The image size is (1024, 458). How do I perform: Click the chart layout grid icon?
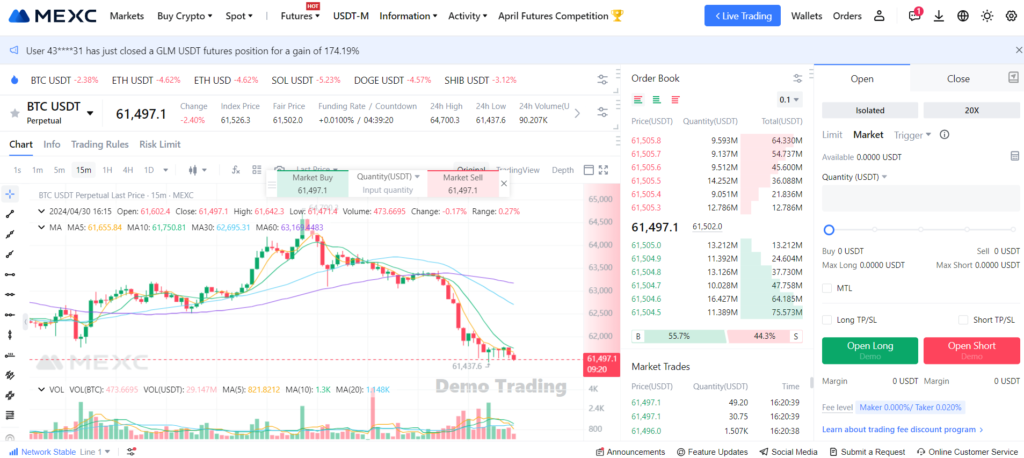(x=257, y=170)
